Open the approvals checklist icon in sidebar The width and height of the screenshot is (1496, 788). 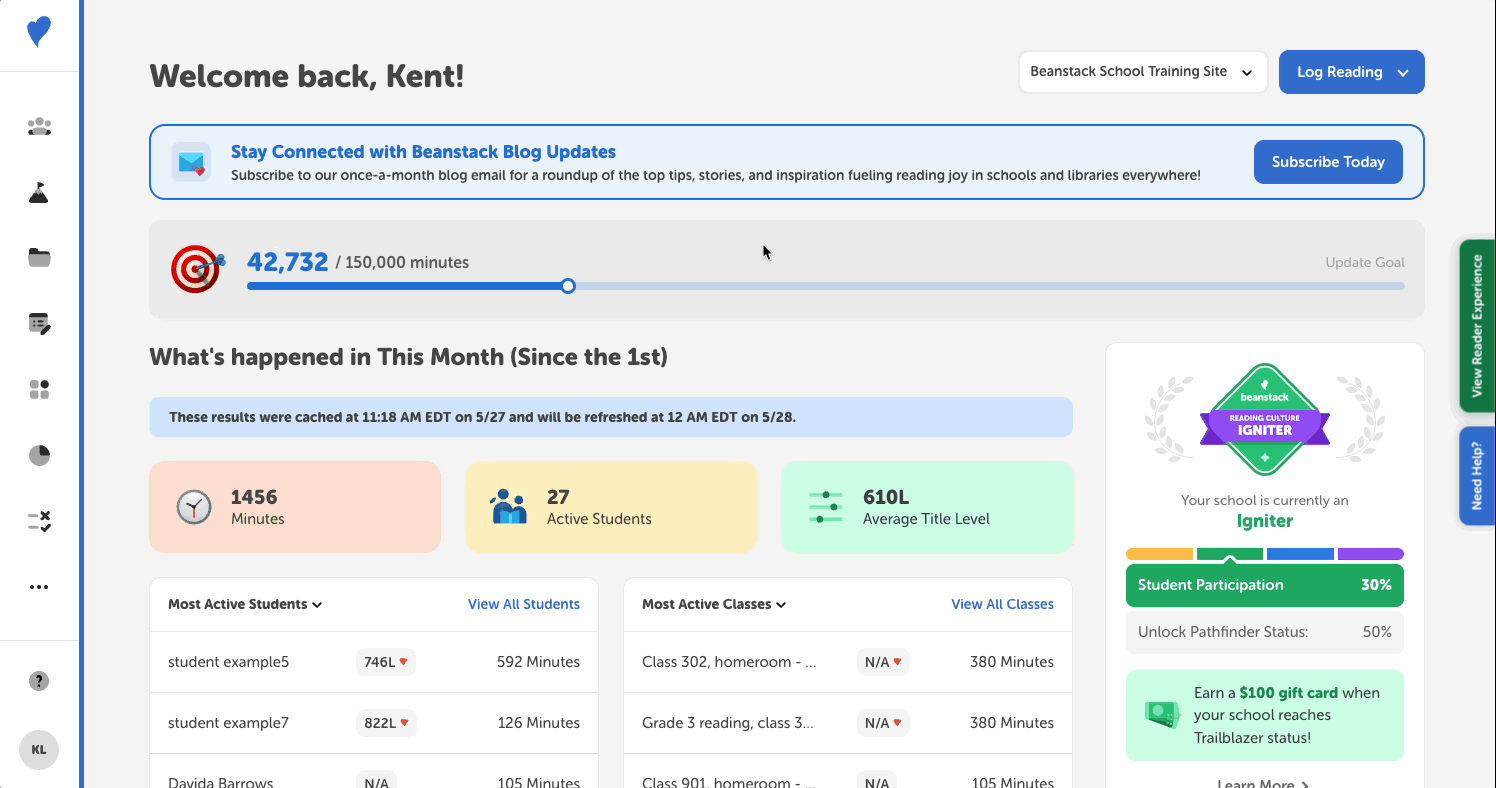pos(39,520)
